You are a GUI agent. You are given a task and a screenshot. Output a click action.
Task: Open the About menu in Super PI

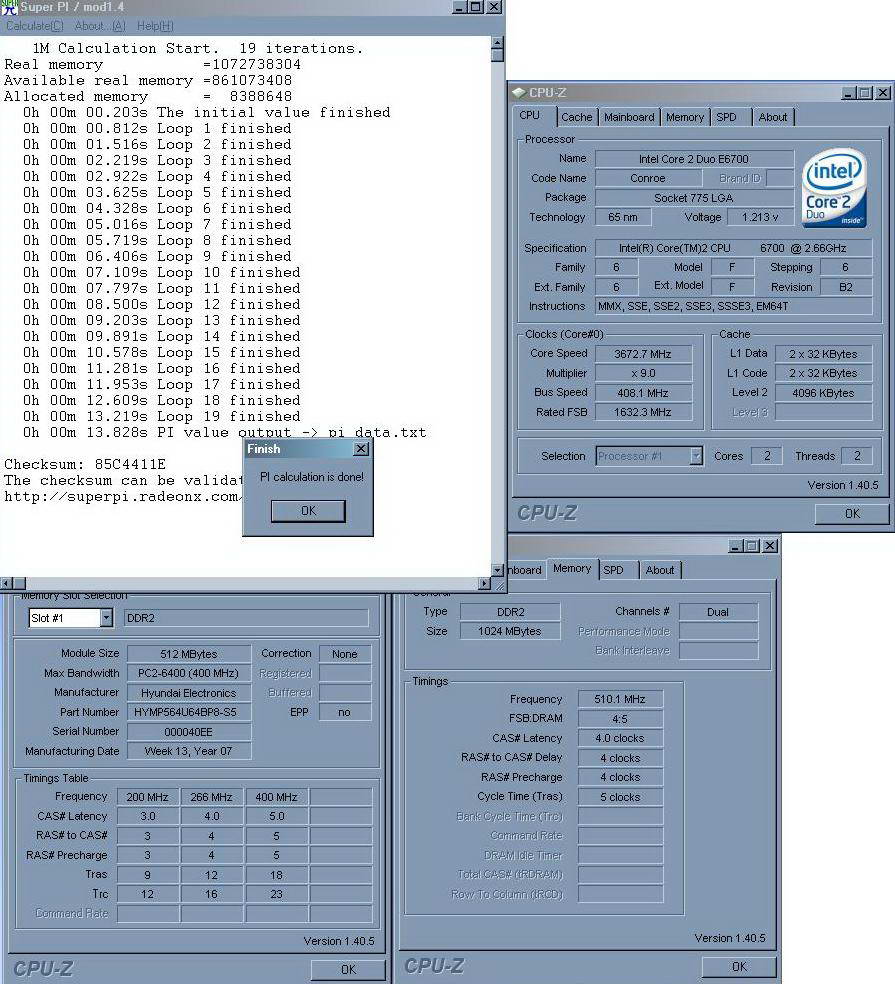pyautogui.click(x=100, y=26)
